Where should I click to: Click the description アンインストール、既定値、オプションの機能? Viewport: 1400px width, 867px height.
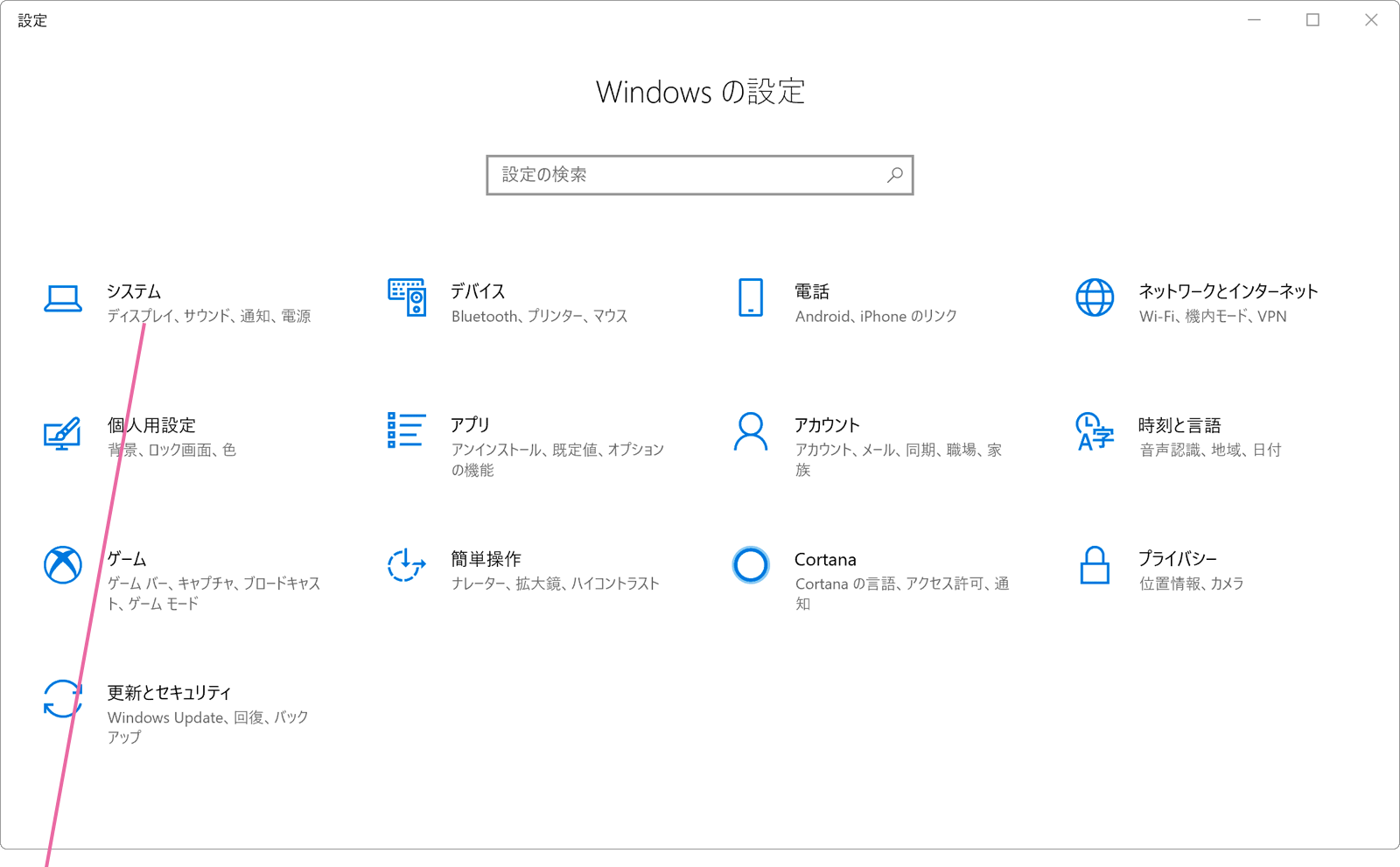tap(557, 460)
